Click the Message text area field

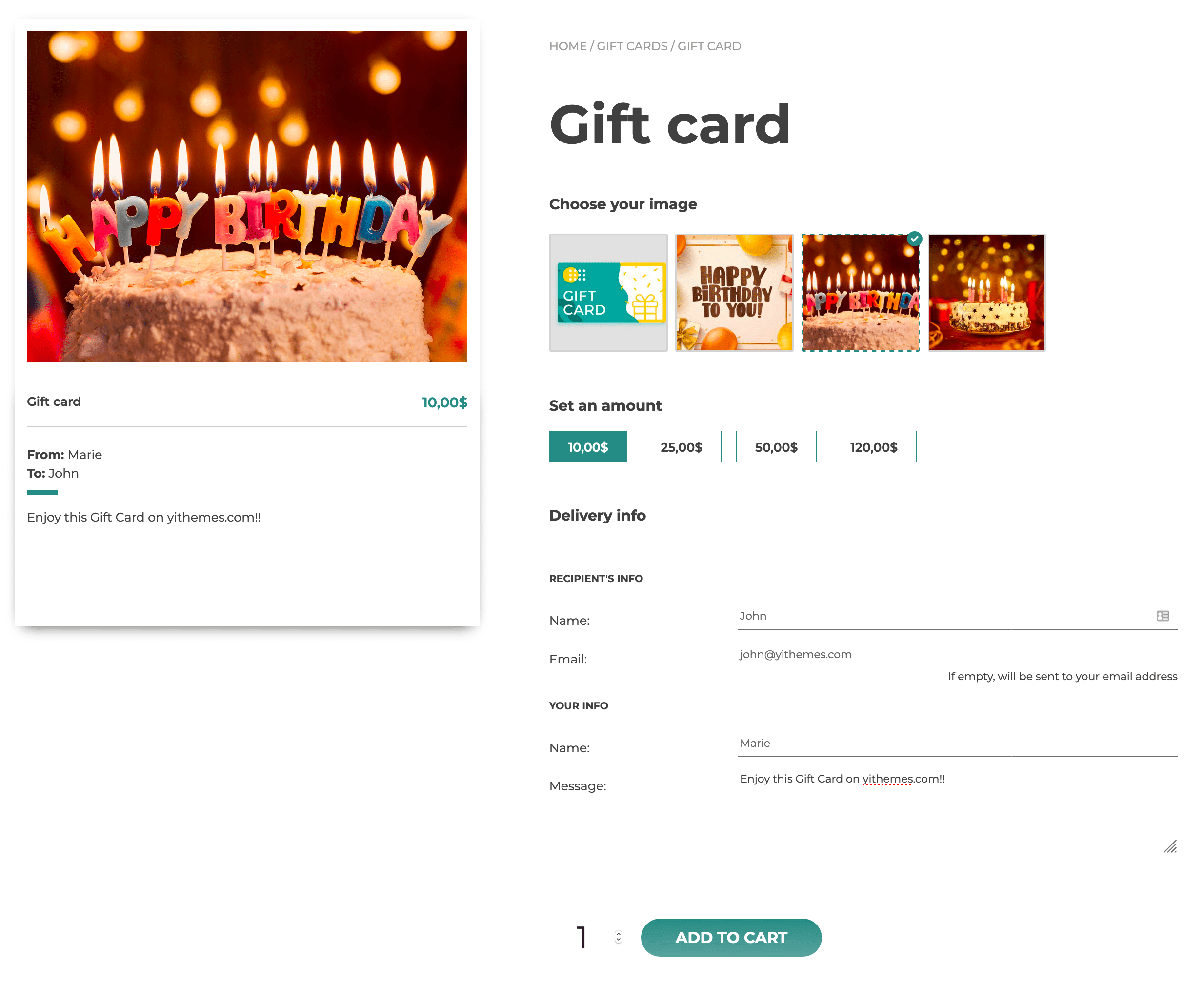[958, 808]
